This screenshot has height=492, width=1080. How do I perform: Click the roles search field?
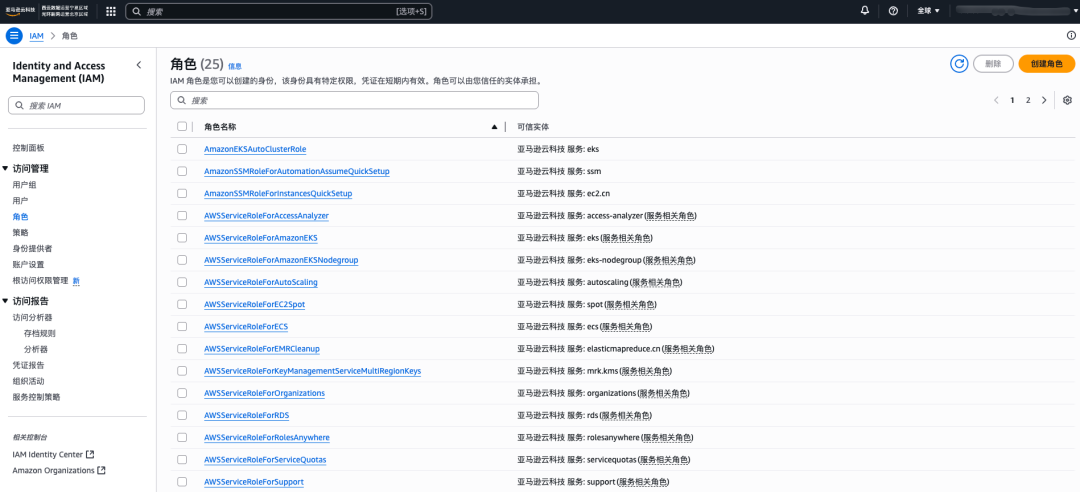click(x=354, y=100)
